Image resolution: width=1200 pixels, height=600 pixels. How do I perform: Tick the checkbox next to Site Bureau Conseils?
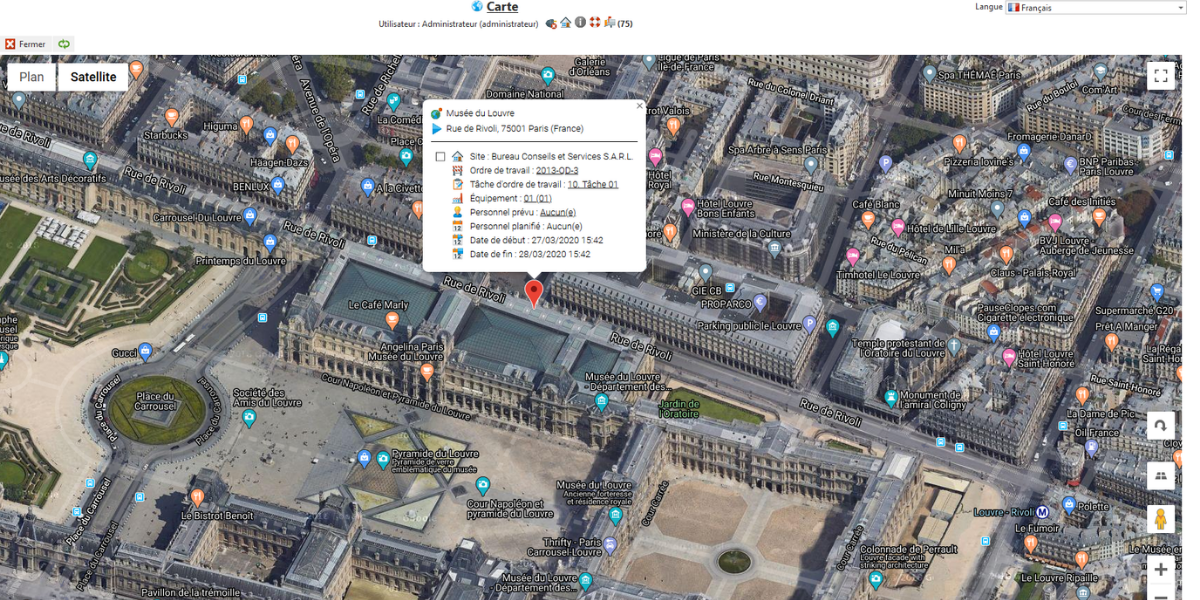440,157
